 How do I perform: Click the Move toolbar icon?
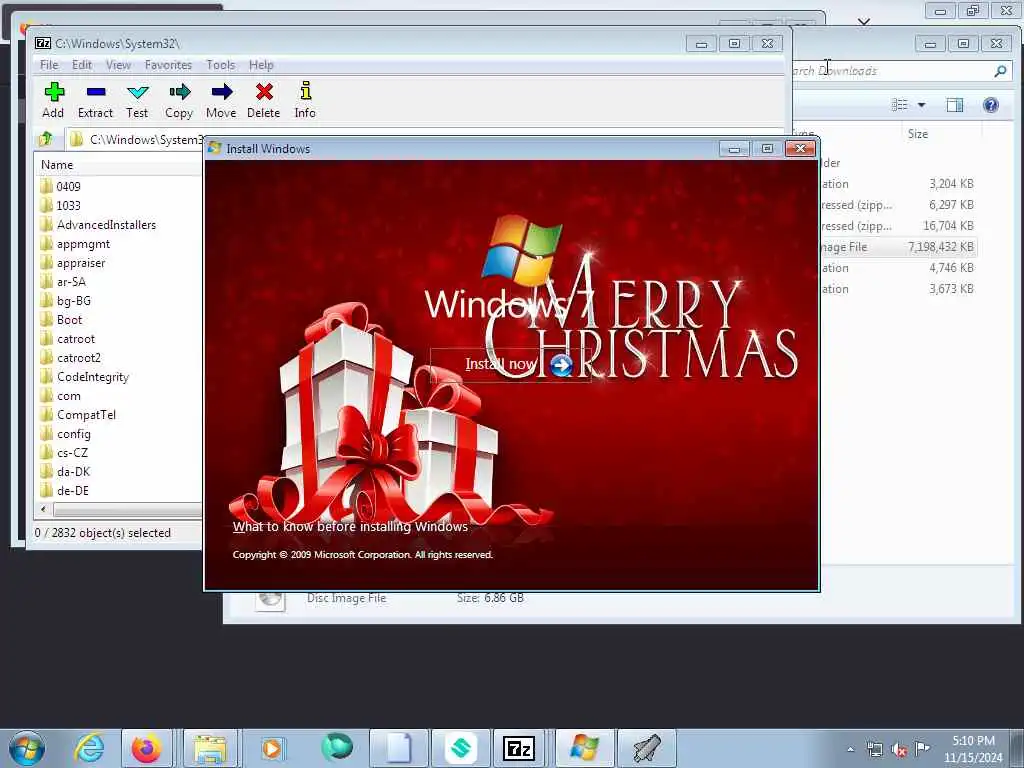pos(221,100)
